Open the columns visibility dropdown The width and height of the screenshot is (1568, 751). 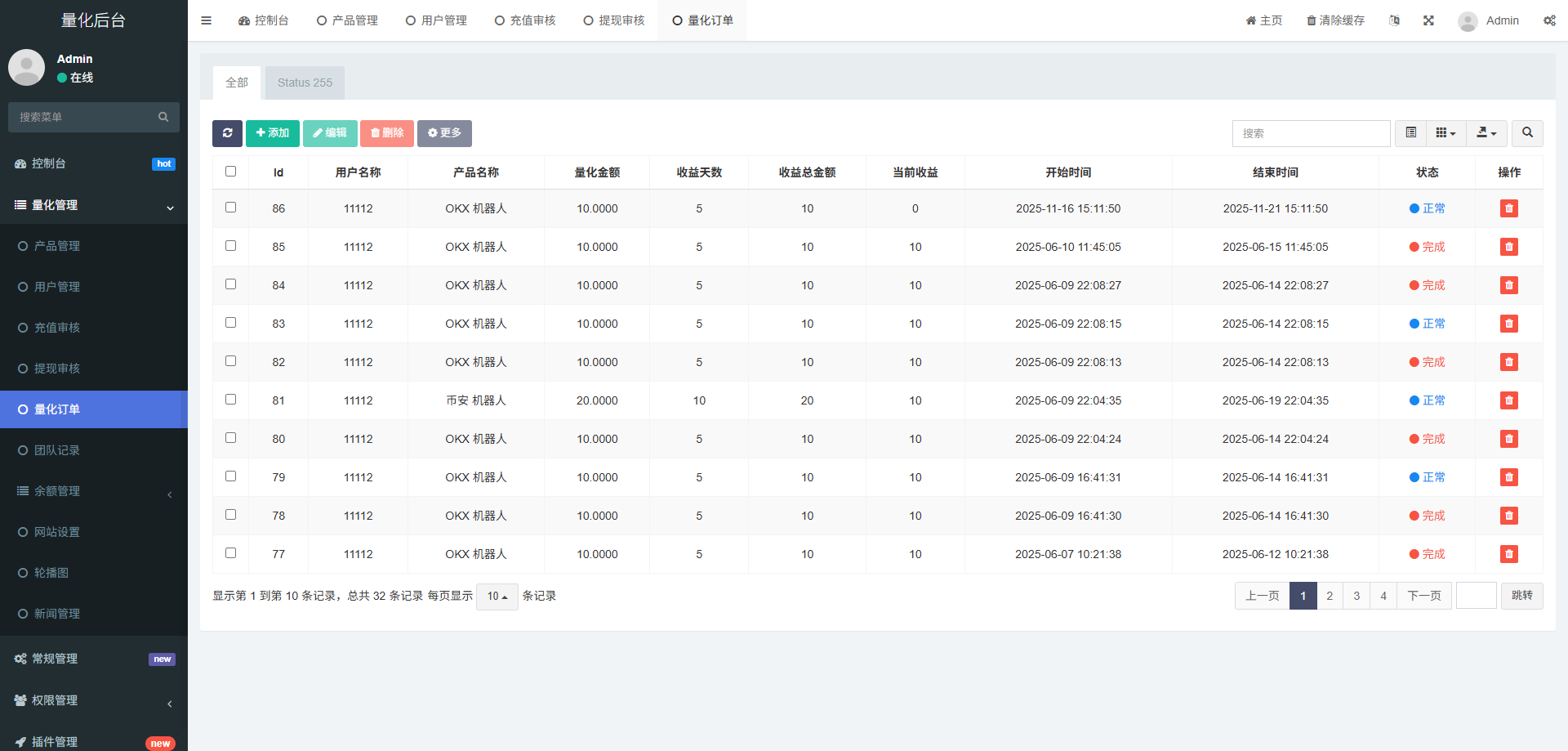click(x=1445, y=133)
